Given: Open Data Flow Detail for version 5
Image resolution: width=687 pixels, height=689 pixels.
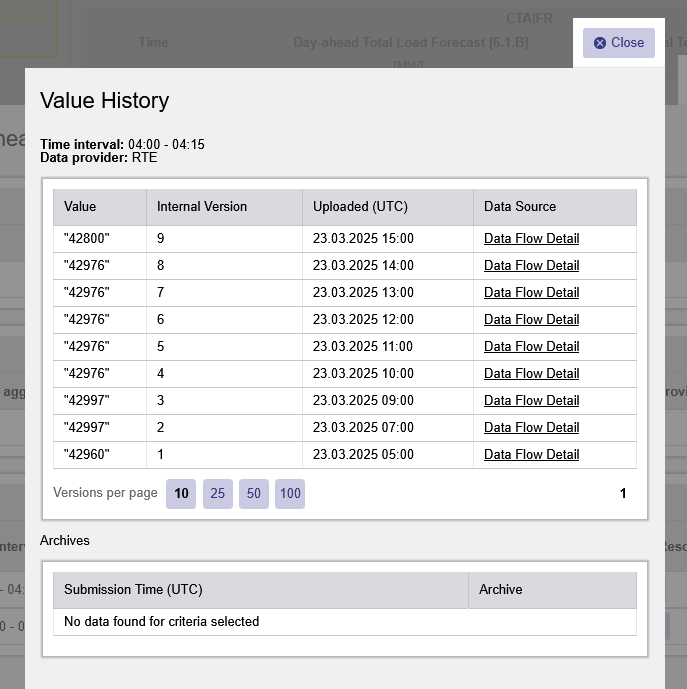Looking at the screenshot, I should click(531, 346).
